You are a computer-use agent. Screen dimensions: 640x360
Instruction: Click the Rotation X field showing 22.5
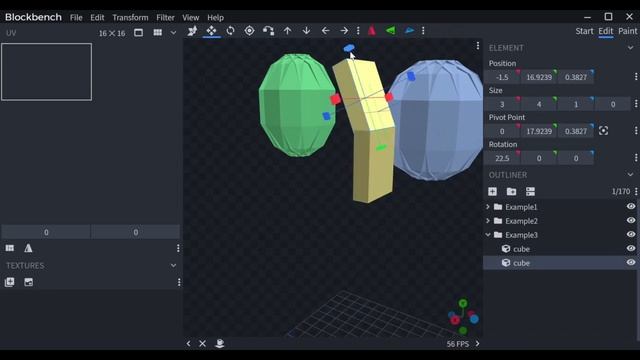pos(502,158)
